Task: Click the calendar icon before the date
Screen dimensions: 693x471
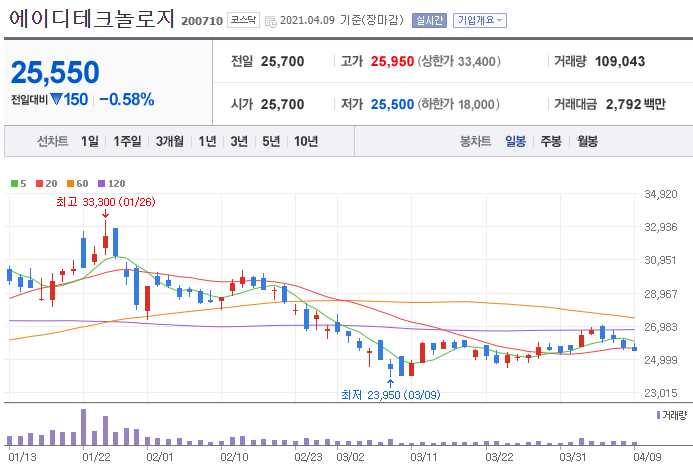Action: pos(270,21)
